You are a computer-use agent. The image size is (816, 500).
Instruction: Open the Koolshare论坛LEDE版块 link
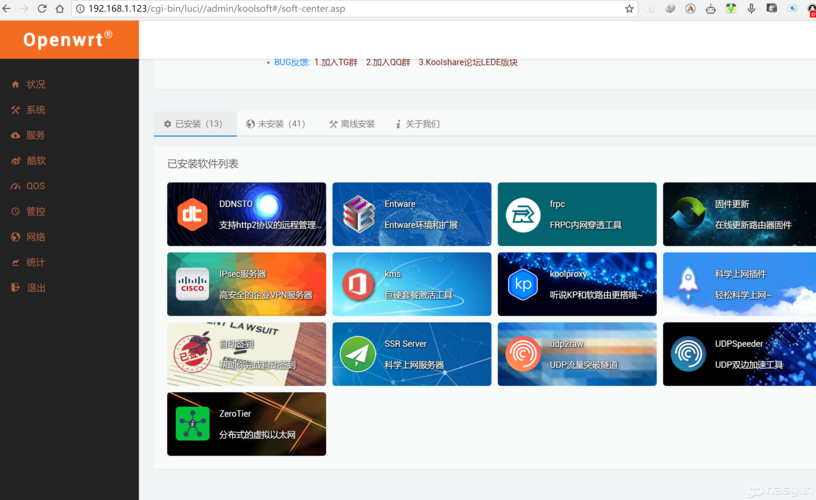[468, 62]
